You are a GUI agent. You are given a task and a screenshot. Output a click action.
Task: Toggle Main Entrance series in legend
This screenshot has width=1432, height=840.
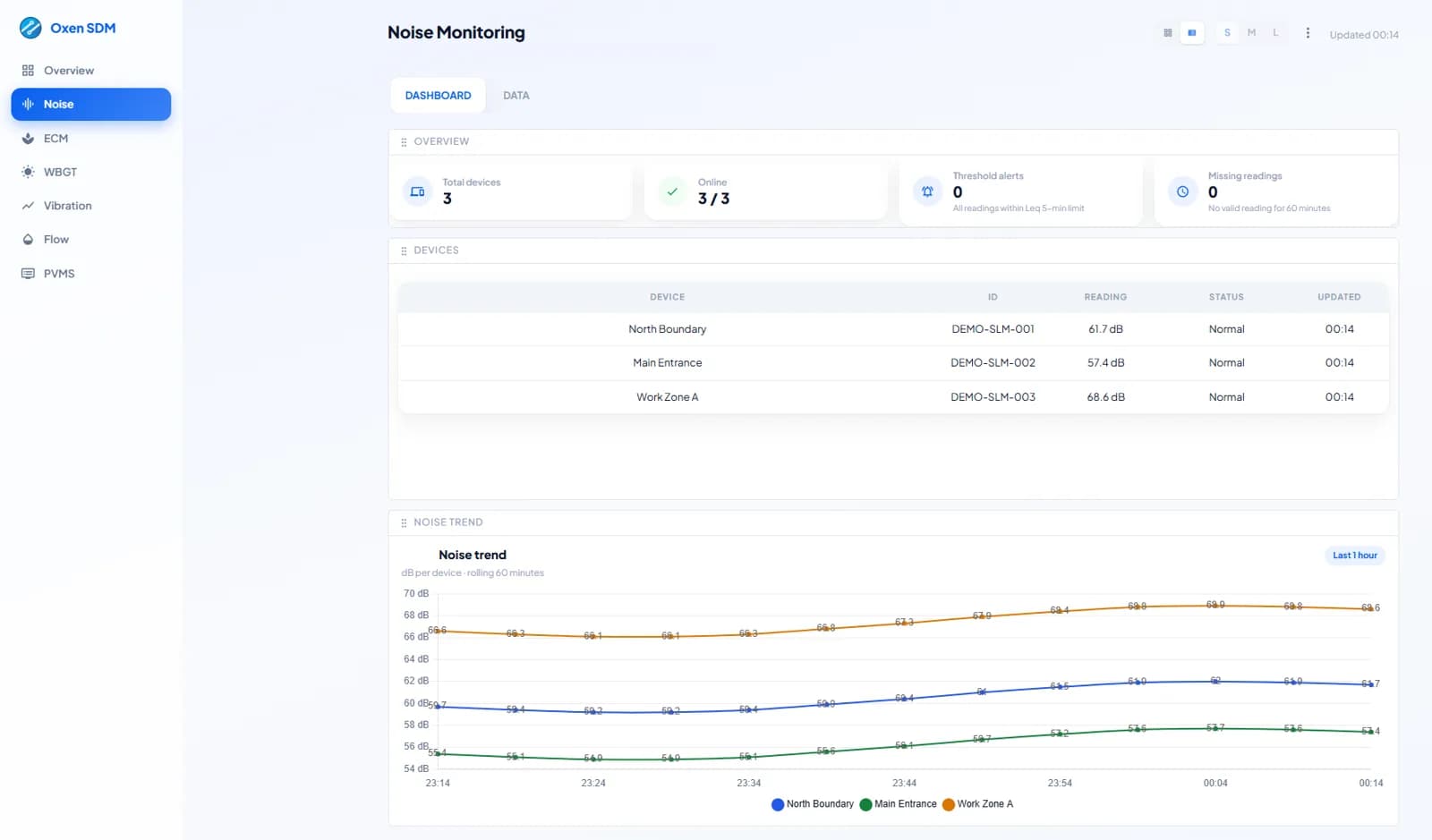(898, 804)
